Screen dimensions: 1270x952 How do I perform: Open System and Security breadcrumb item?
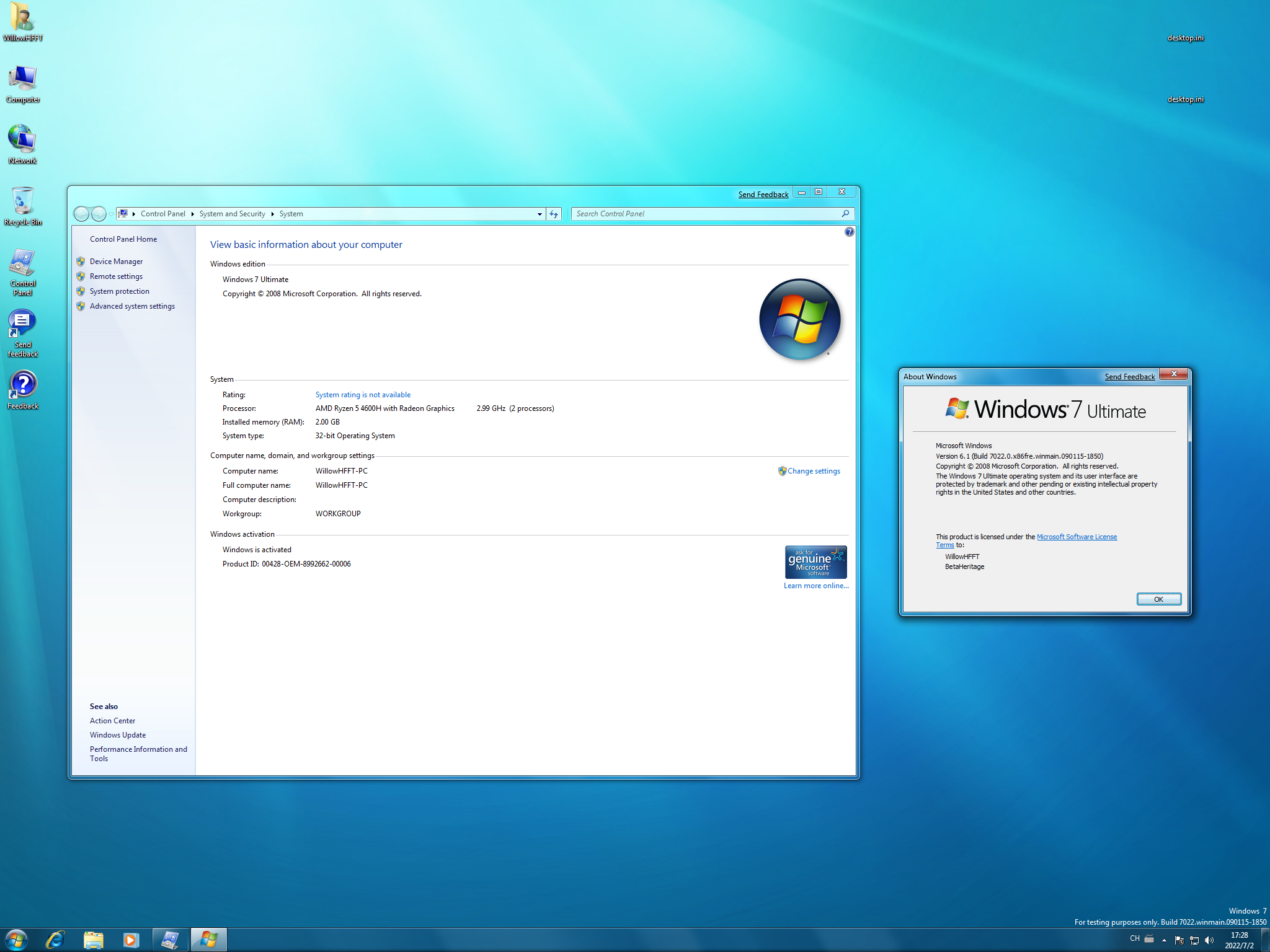tap(232, 214)
